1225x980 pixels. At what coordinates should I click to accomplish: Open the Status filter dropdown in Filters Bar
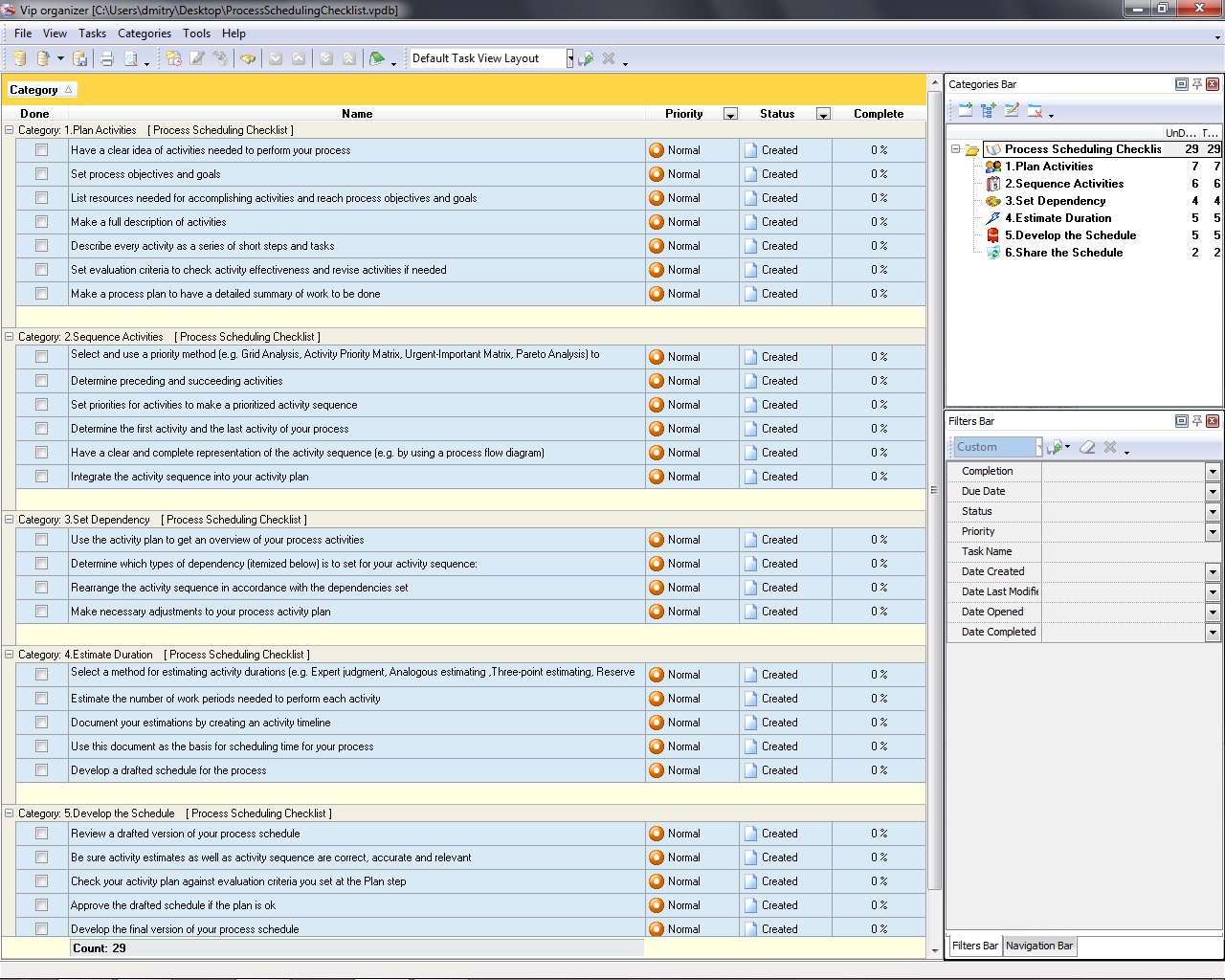pyautogui.click(x=1213, y=512)
